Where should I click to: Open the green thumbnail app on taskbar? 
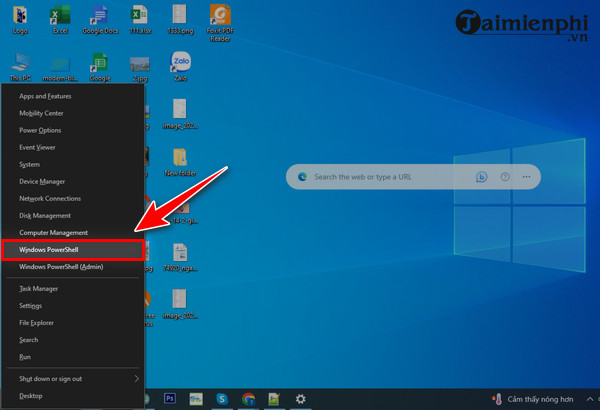pyautogui.click(x=196, y=399)
